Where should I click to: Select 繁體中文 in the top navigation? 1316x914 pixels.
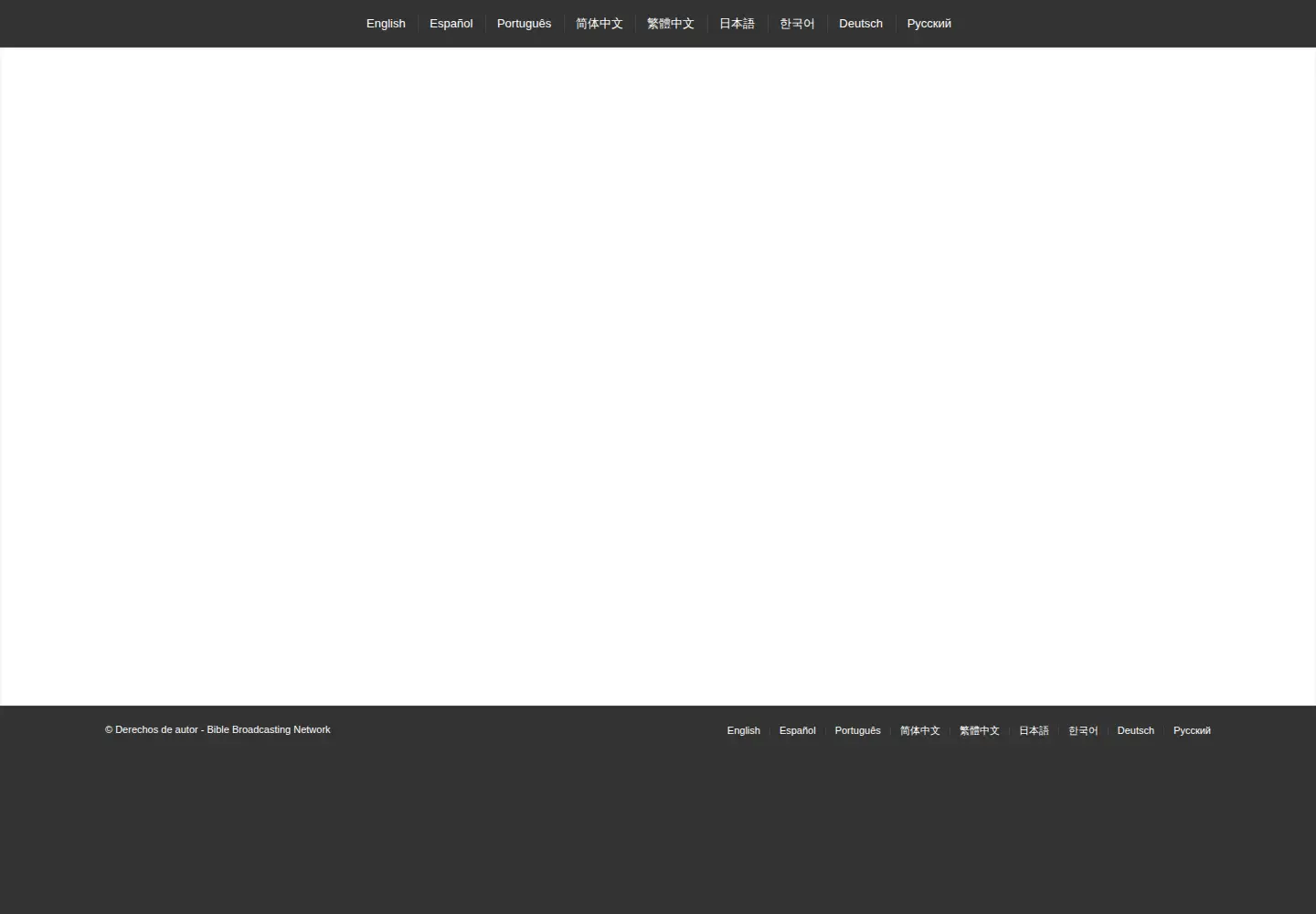point(671,24)
